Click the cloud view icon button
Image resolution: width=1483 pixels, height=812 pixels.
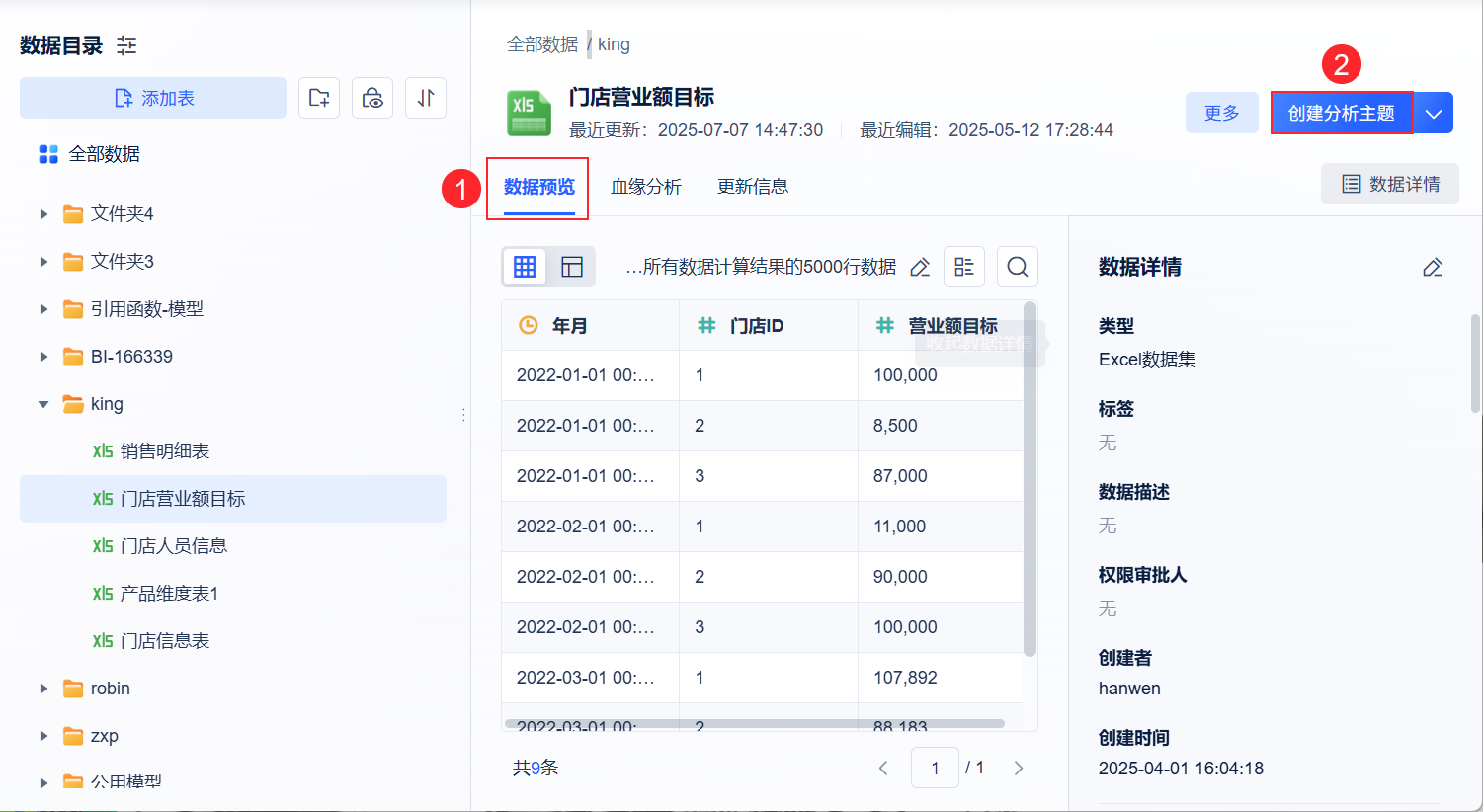coord(372,98)
